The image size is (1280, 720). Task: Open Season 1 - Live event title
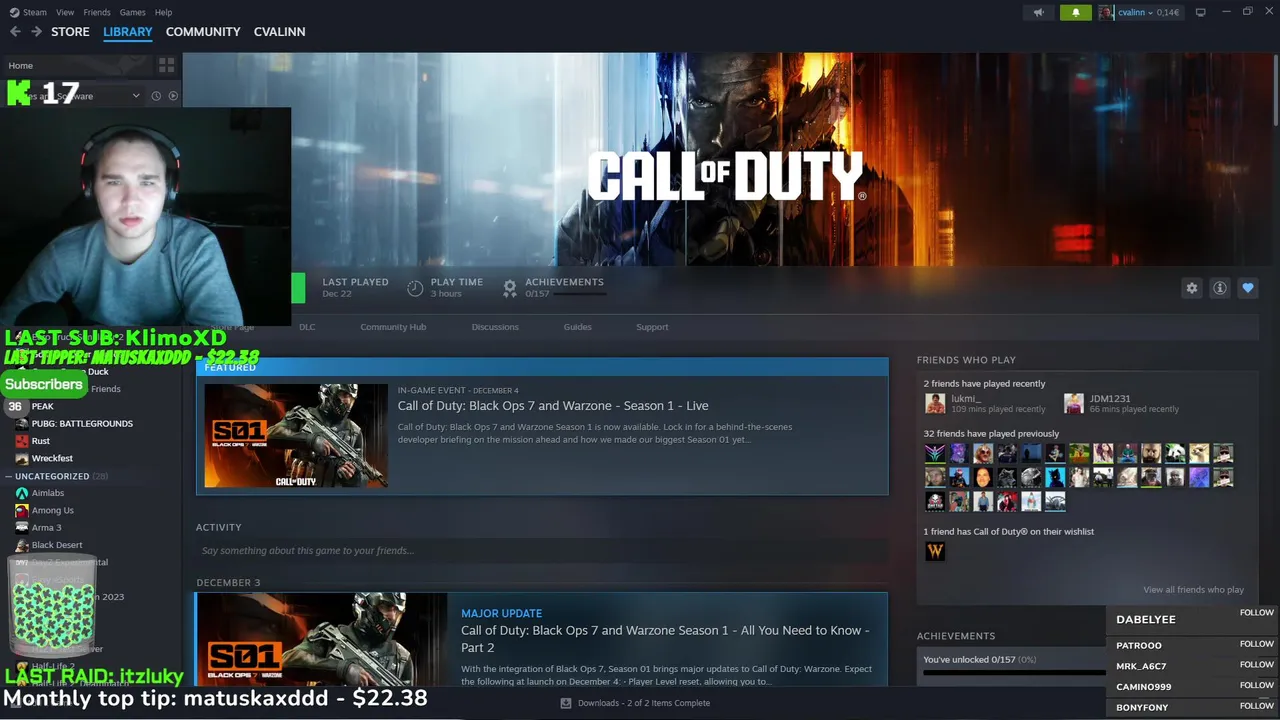pos(553,406)
